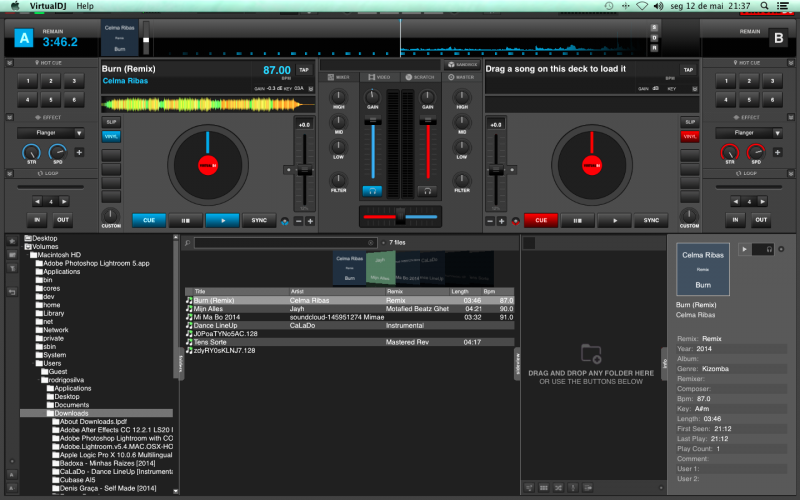Toggle VINYL mode on deck A
800x500 pixels.
click(x=111, y=136)
